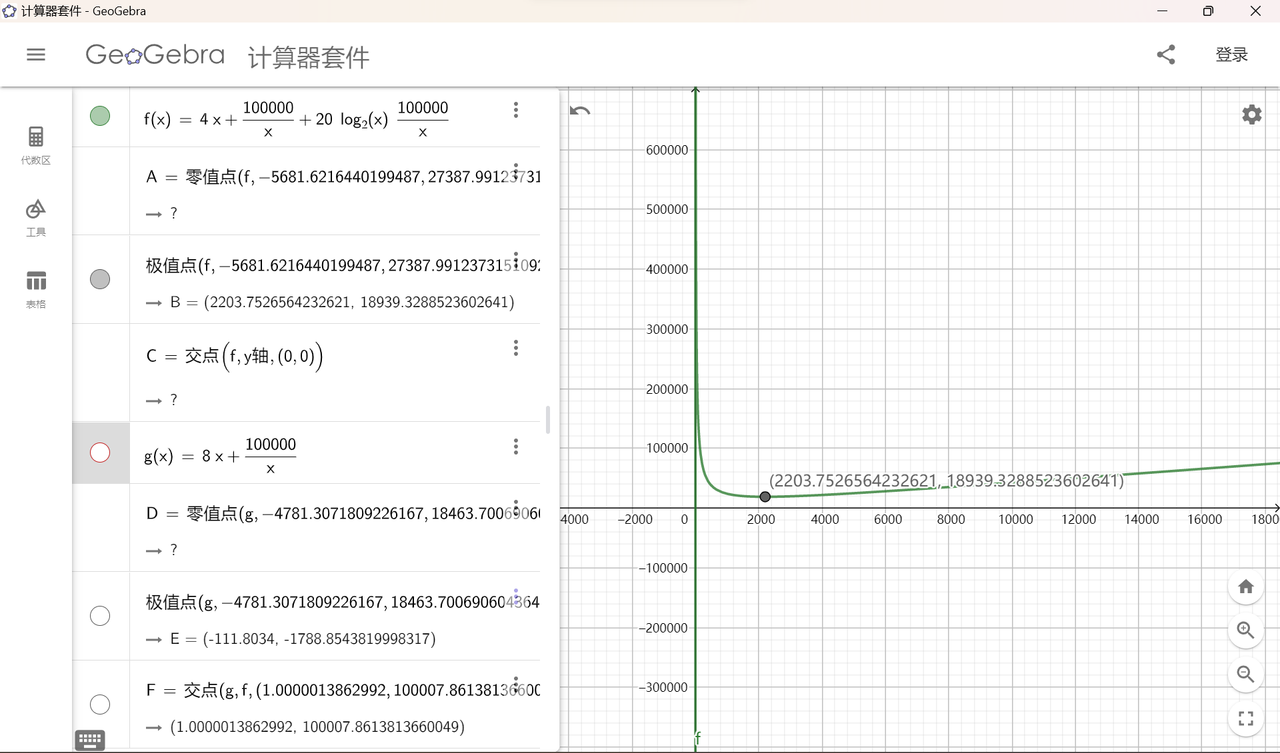Click the zoom in magnifier button
The image size is (1280, 753).
click(x=1246, y=630)
